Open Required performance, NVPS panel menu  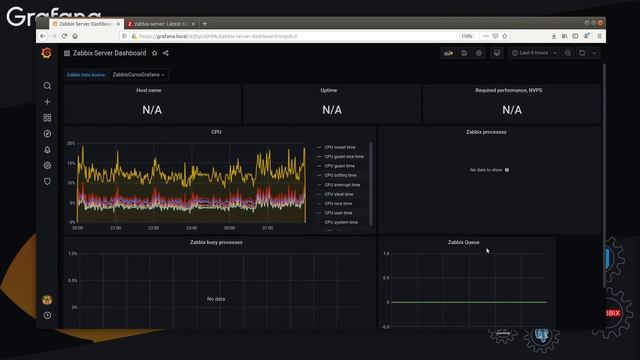point(509,90)
